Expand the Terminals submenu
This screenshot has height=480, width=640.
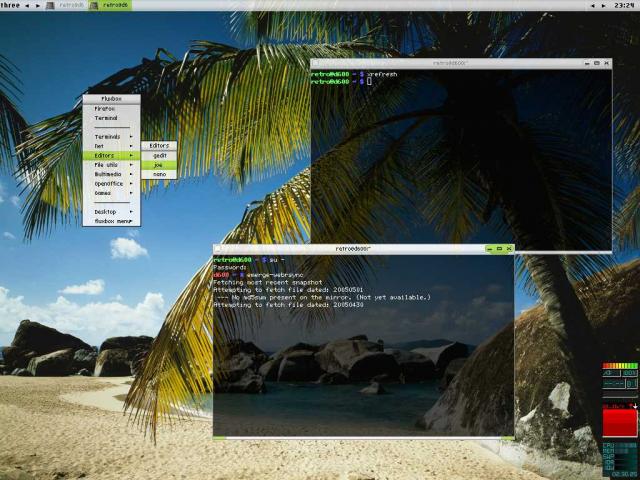point(111,137)
